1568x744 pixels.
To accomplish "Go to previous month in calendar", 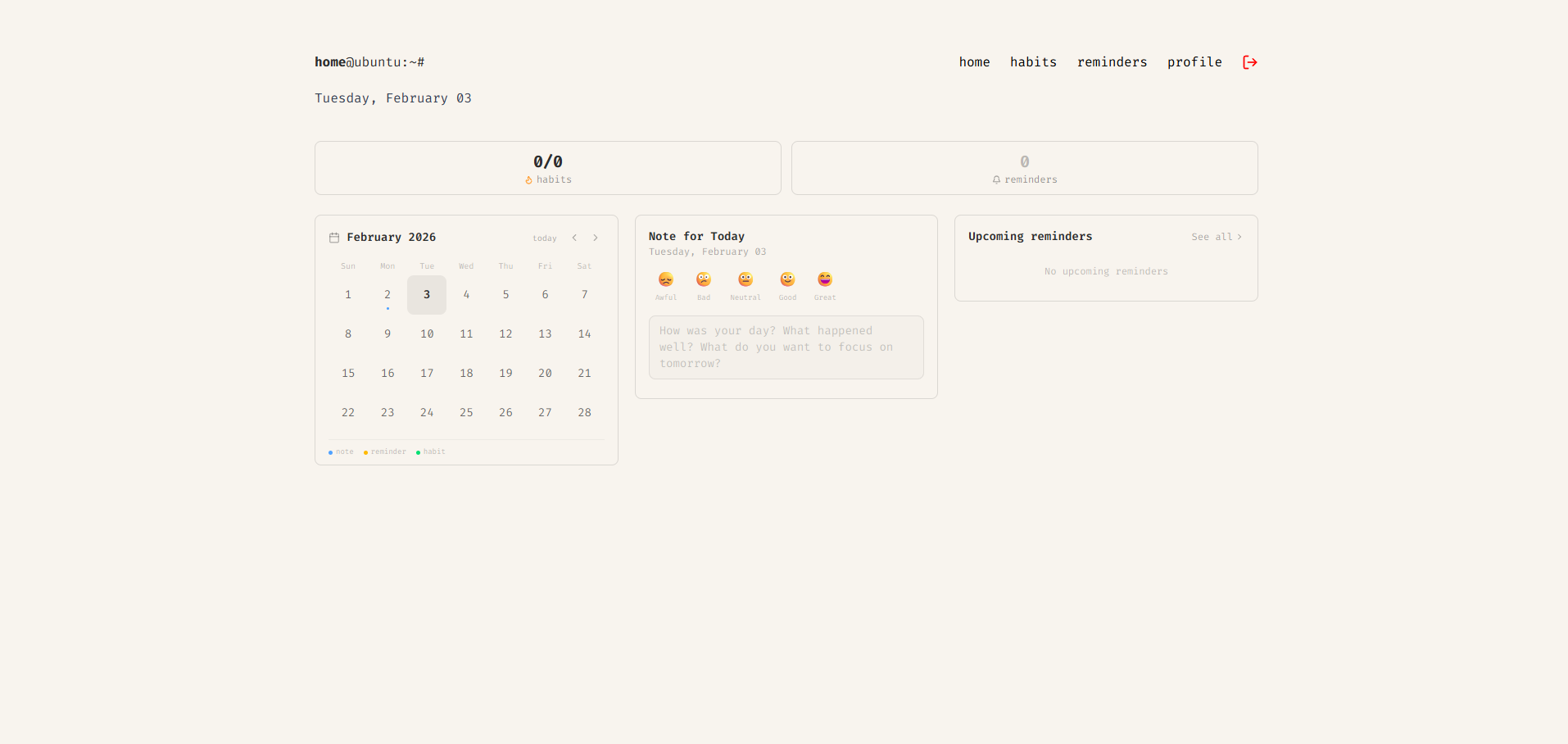I will pos(574,238).
